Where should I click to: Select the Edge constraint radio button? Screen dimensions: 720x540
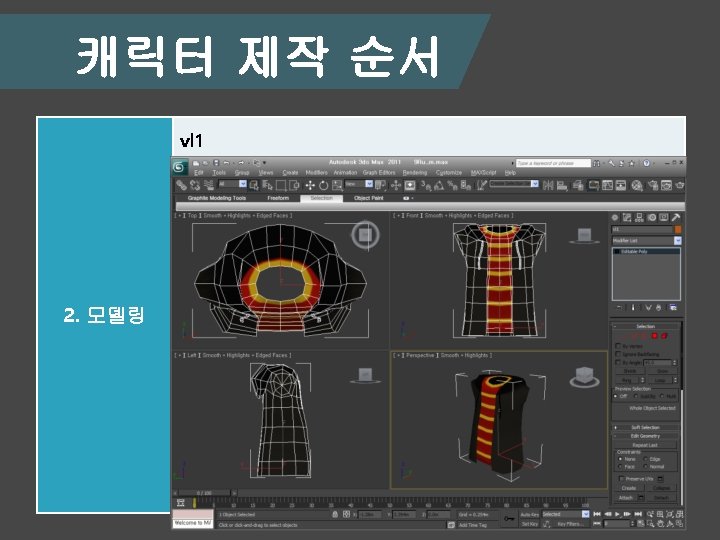[x=646, y=459]
